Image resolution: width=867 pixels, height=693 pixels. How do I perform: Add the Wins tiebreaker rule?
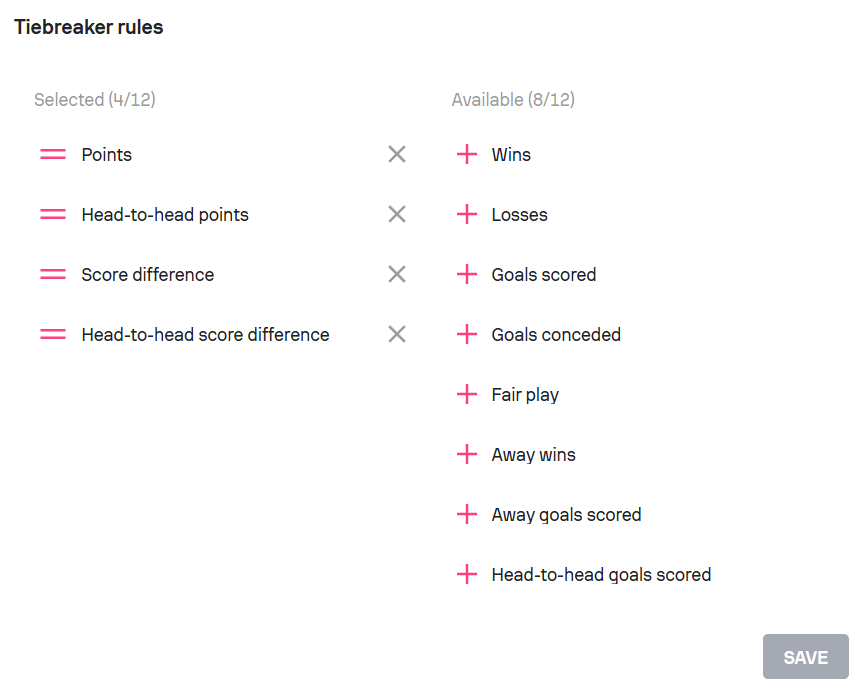coord(467,154)
